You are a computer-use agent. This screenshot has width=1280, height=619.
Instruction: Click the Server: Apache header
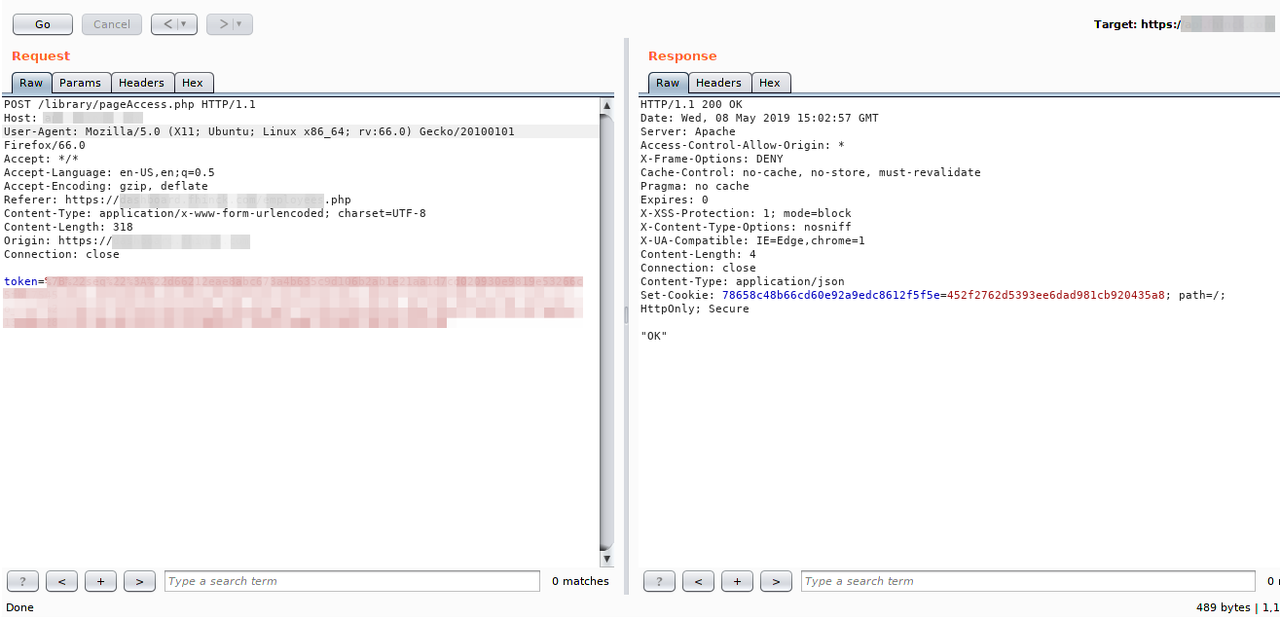(688, 132)
